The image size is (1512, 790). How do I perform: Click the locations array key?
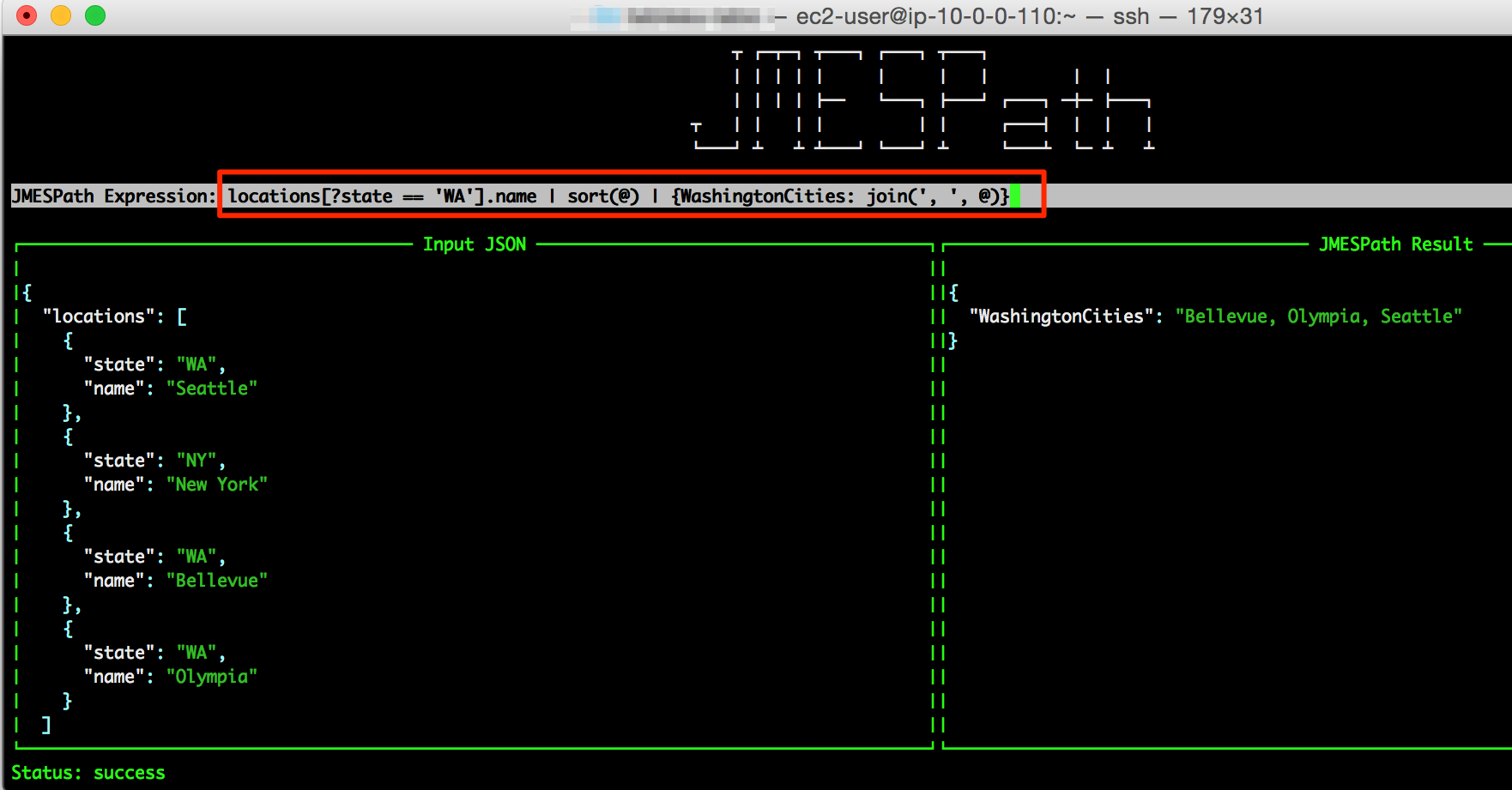[97, 316]
